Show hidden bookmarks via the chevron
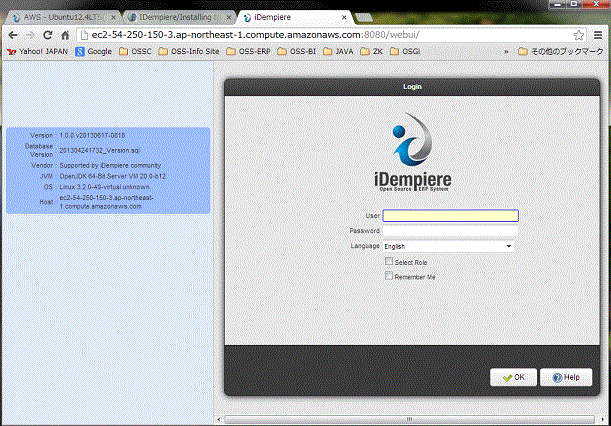Image resolution: width=611 pixels, height=426 pixels. click(x=506, y=51)
